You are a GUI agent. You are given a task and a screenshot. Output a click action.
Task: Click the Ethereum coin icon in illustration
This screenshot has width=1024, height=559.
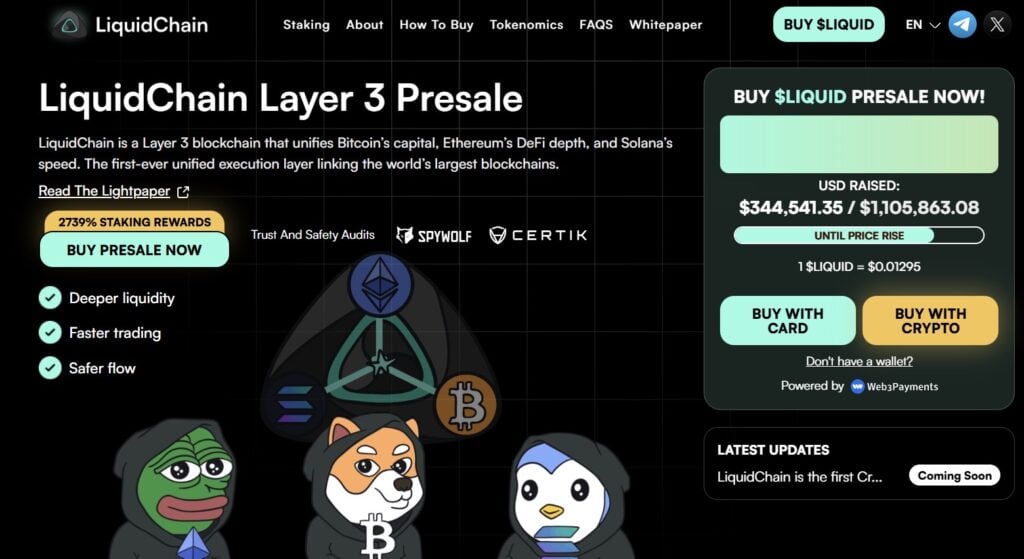click(x=381, y=284)
